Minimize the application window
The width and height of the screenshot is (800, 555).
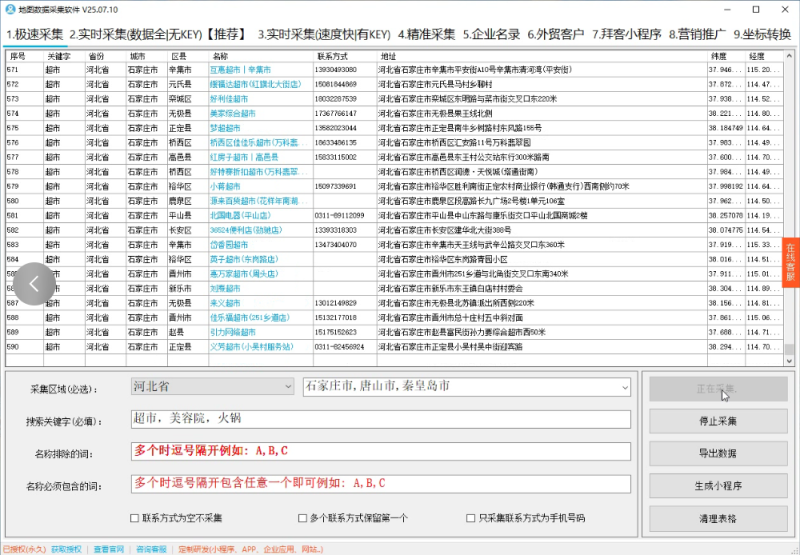[728, 10]
